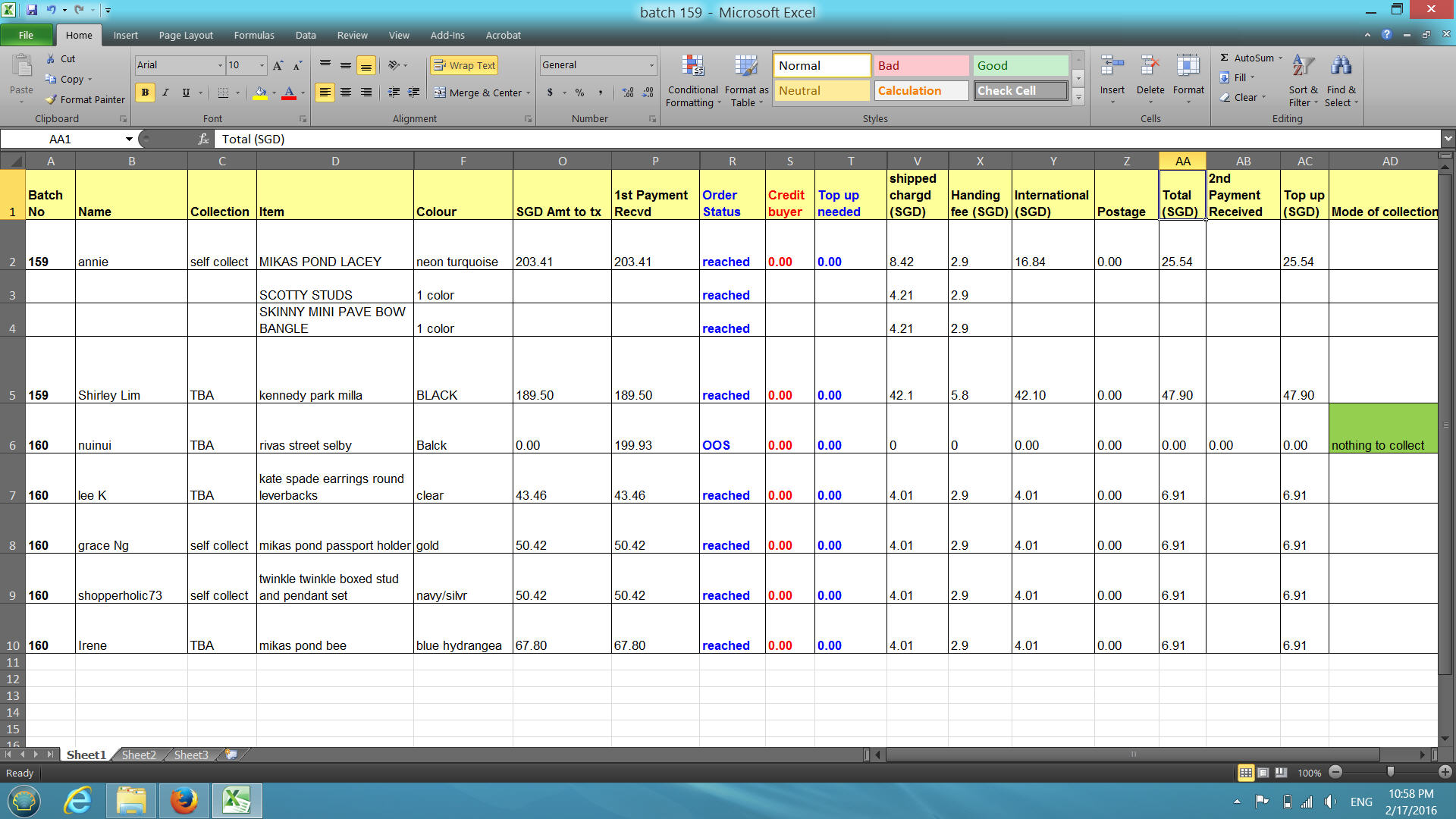Switch to the Insert ribbon tab

point(126,35)
